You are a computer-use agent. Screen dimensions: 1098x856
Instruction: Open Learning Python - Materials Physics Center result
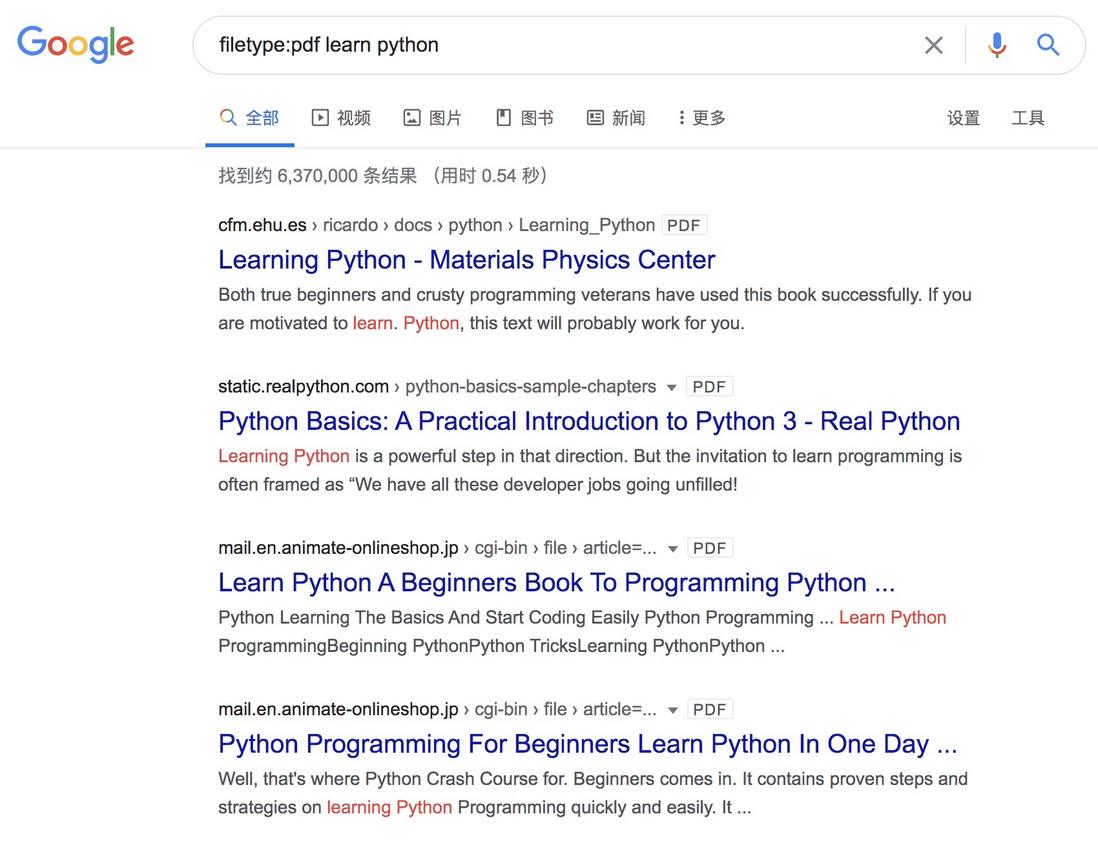coord(466,260)
